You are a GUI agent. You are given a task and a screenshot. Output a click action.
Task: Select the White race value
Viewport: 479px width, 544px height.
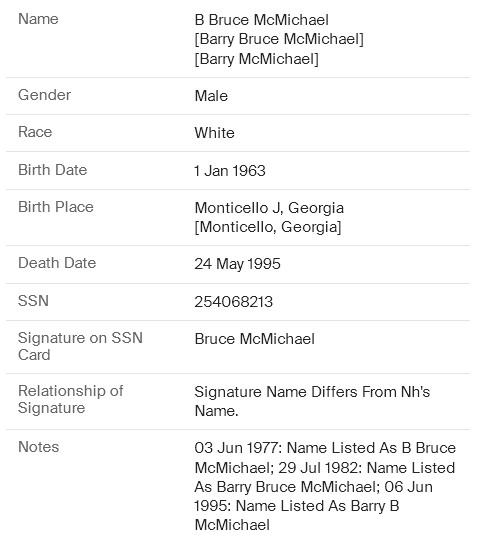214,133
